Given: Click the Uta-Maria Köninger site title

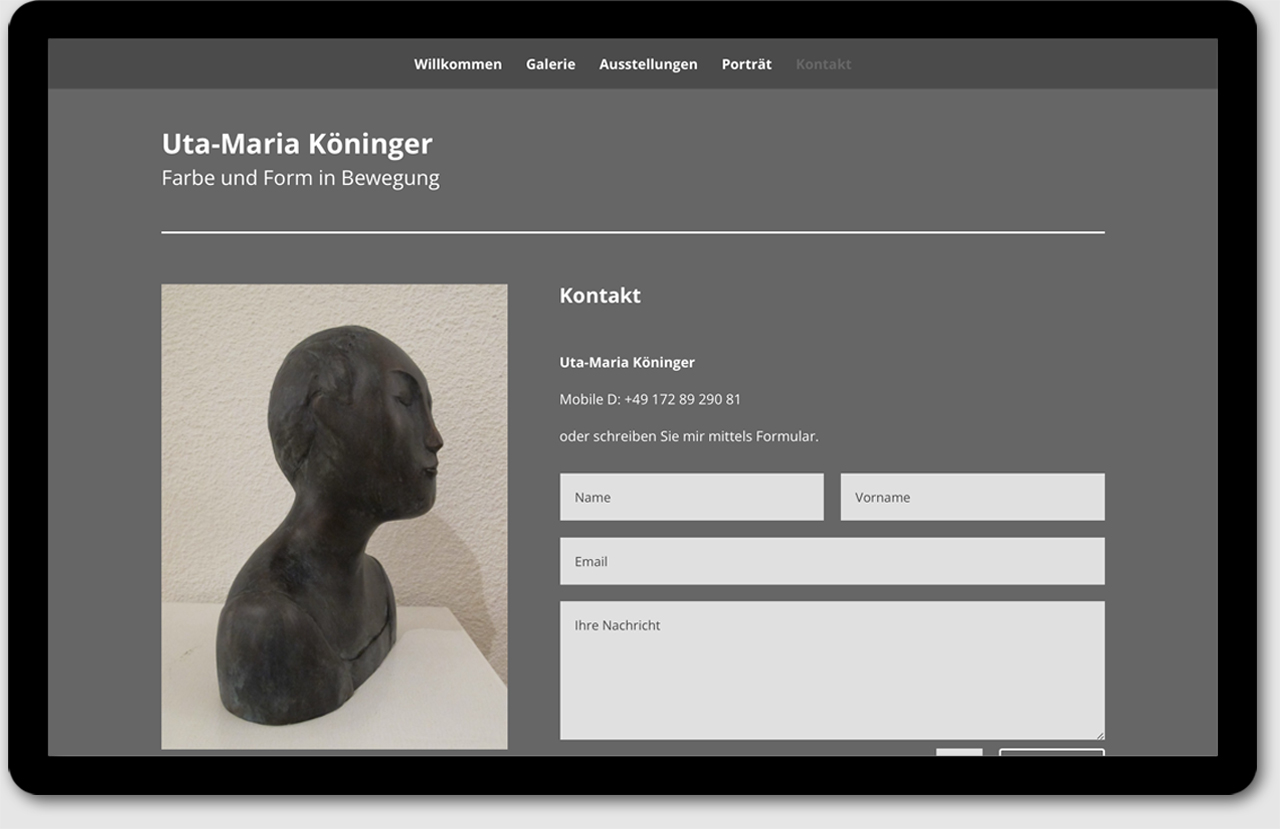Looking at the screenshot, I should coord(297,144).
